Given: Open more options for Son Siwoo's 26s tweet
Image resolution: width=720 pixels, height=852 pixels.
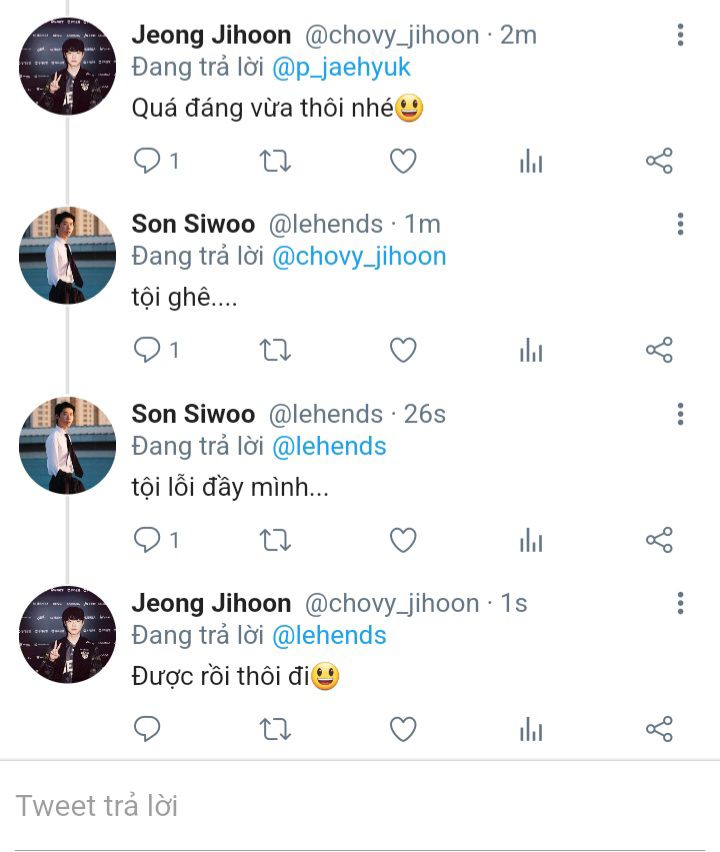Looking at the screenshot, I should (680, 414).
